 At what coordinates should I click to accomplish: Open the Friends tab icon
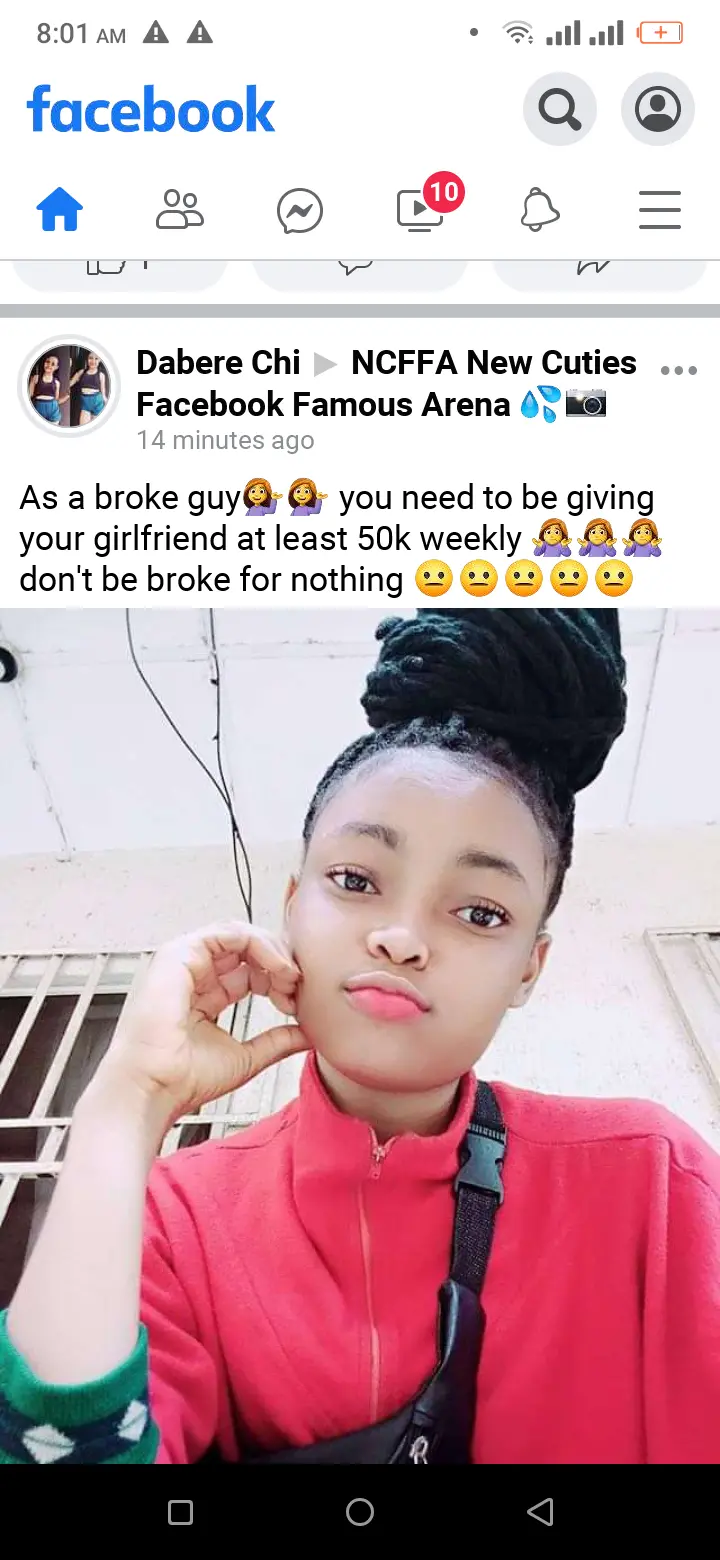tap(180, 211)
